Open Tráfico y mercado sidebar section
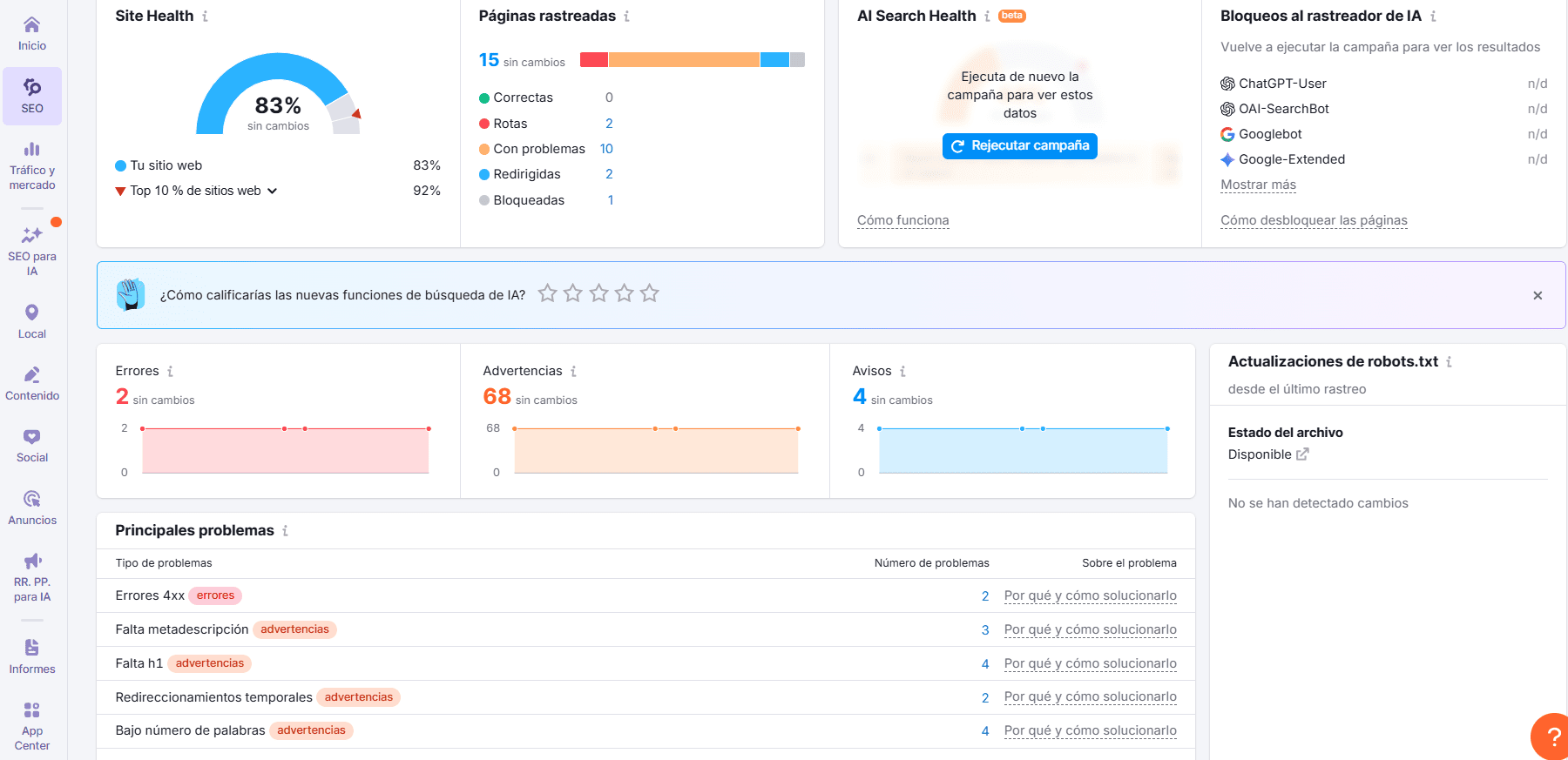 (32, 165)
